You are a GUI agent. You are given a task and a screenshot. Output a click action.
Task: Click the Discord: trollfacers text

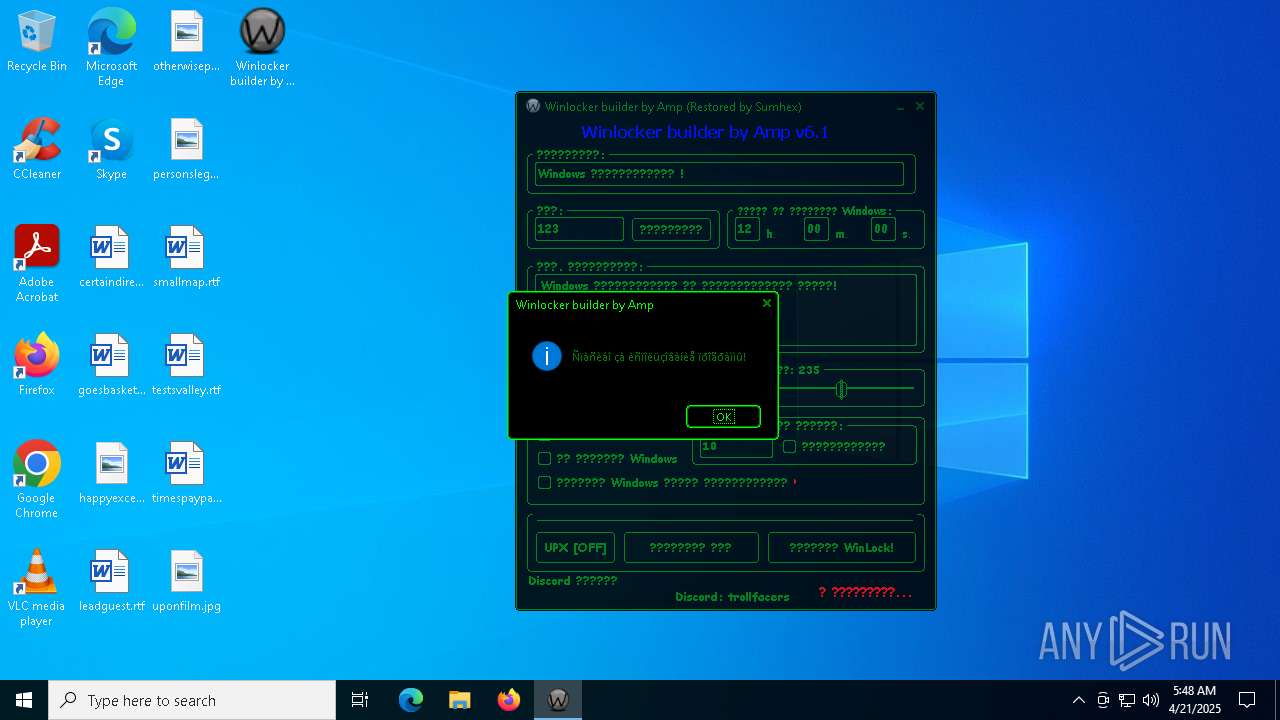click(732, 597)
